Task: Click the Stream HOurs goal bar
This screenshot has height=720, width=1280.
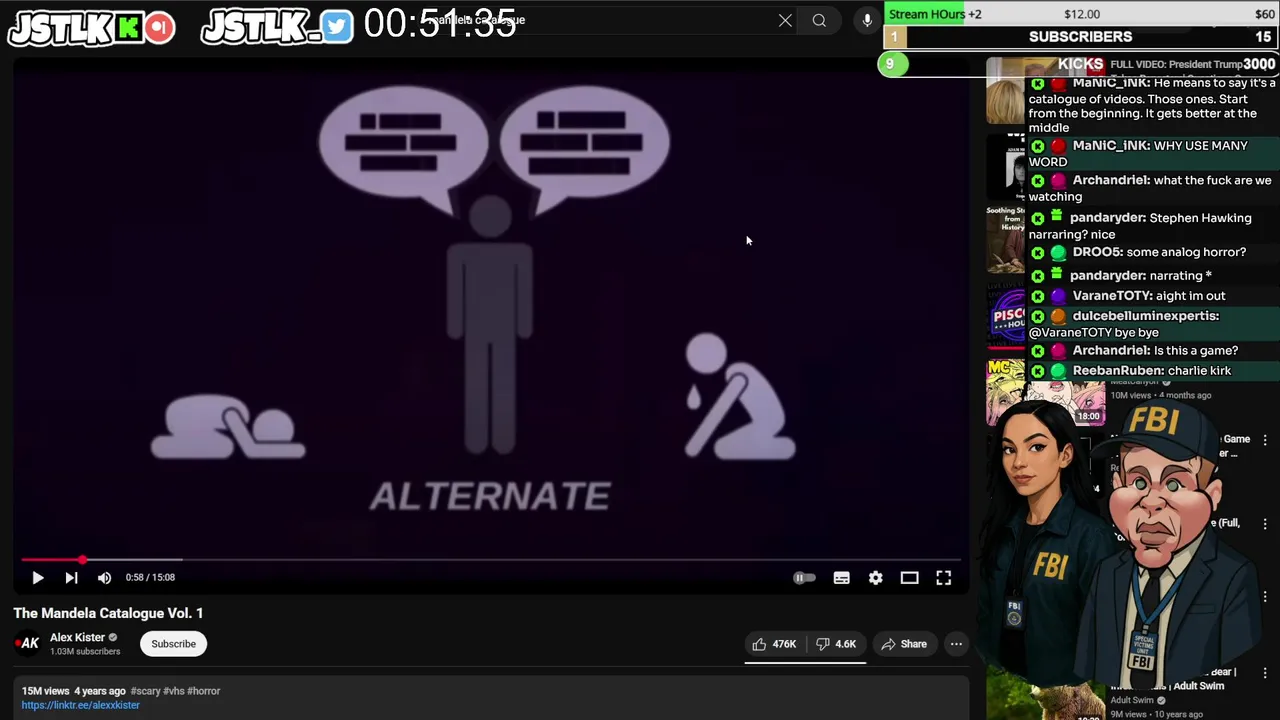Action: click(1081, 14)
